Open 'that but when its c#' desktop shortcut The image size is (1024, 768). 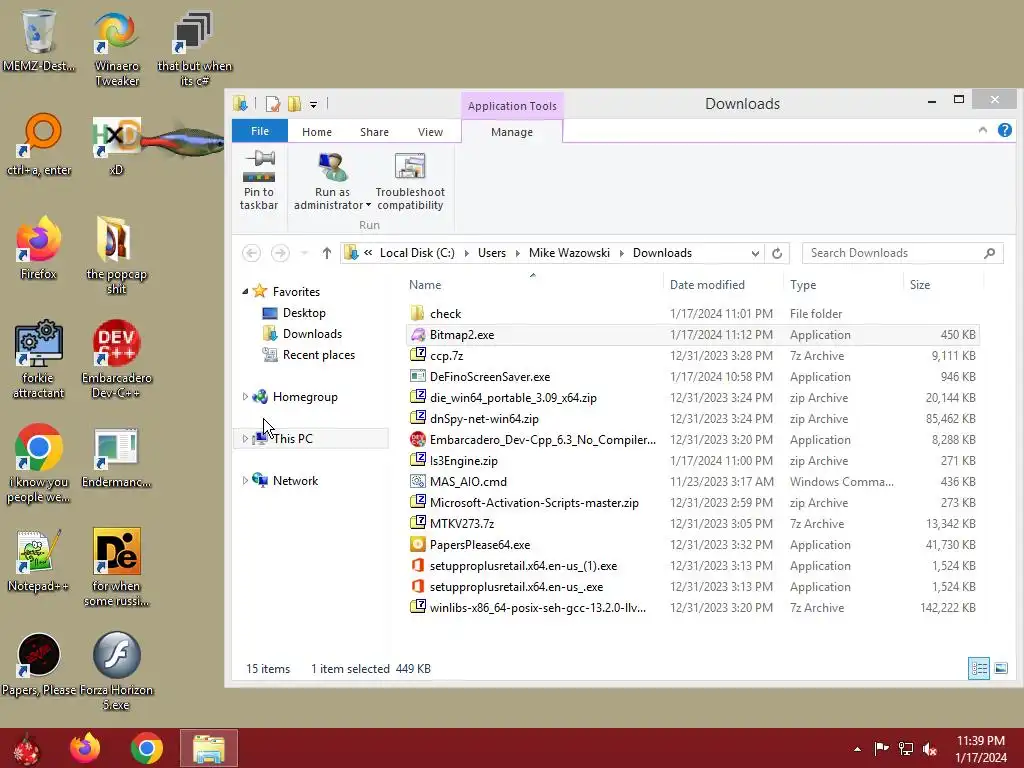pyautogui.click(x=194, y=48)
